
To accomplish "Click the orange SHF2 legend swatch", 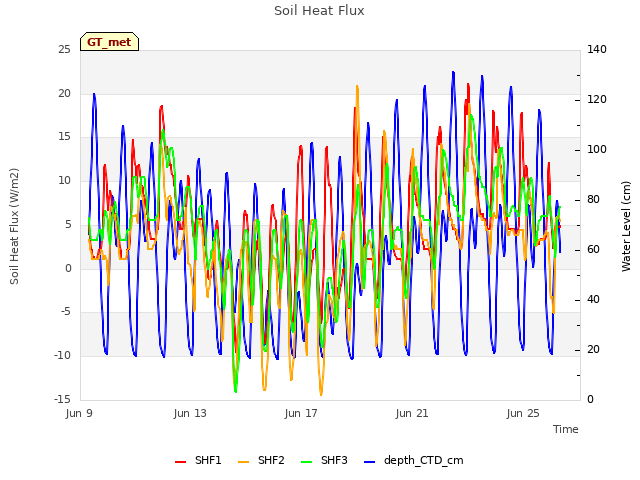I will 243,462.
